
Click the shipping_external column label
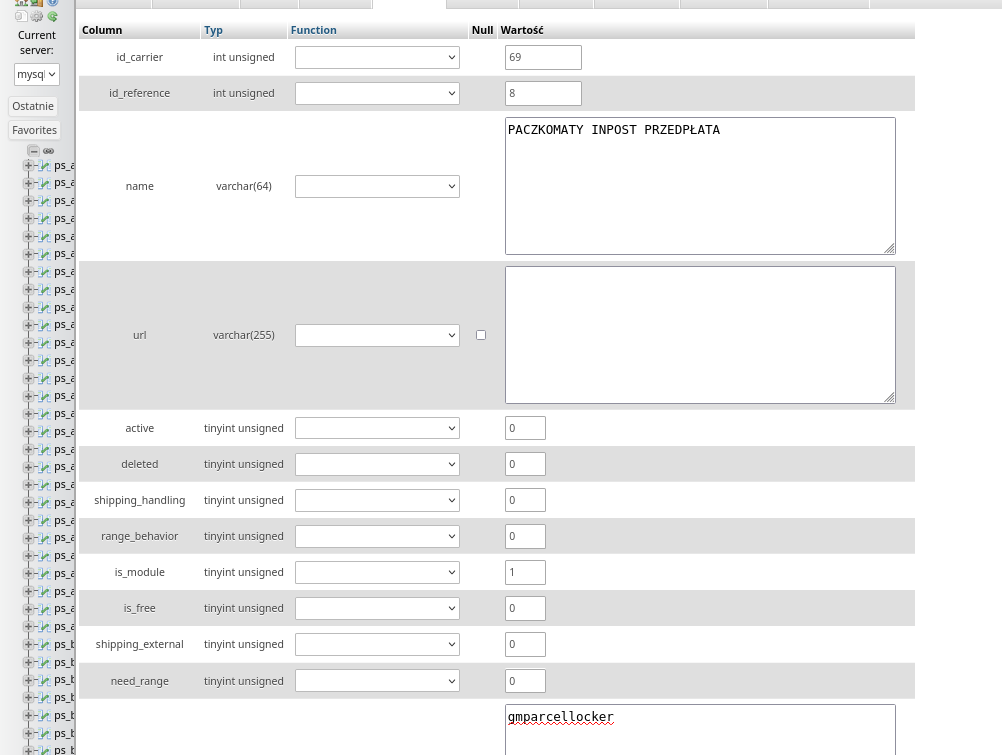(139, 644)
